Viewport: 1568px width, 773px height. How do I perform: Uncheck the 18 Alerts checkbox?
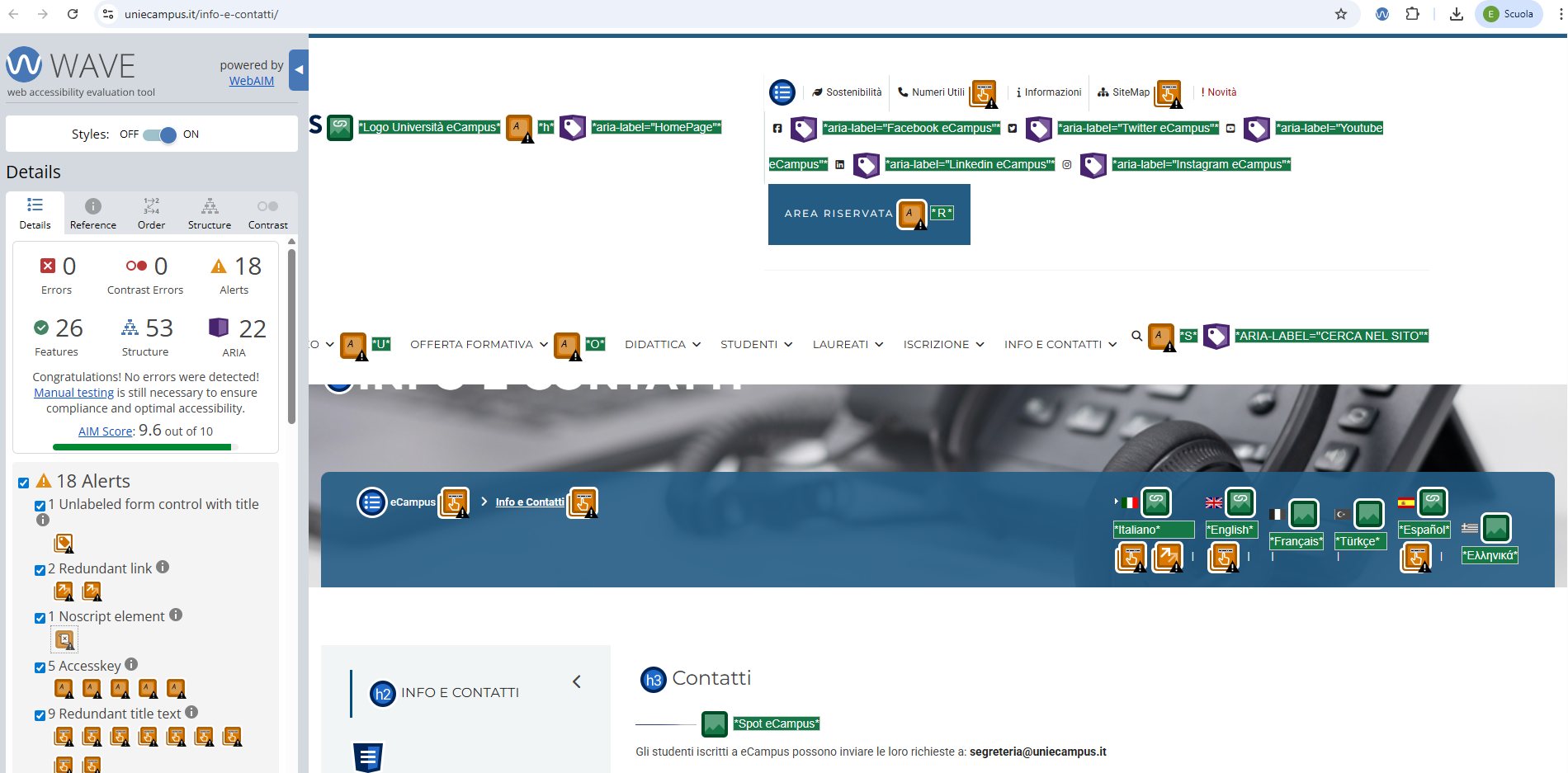click(24, 483)
